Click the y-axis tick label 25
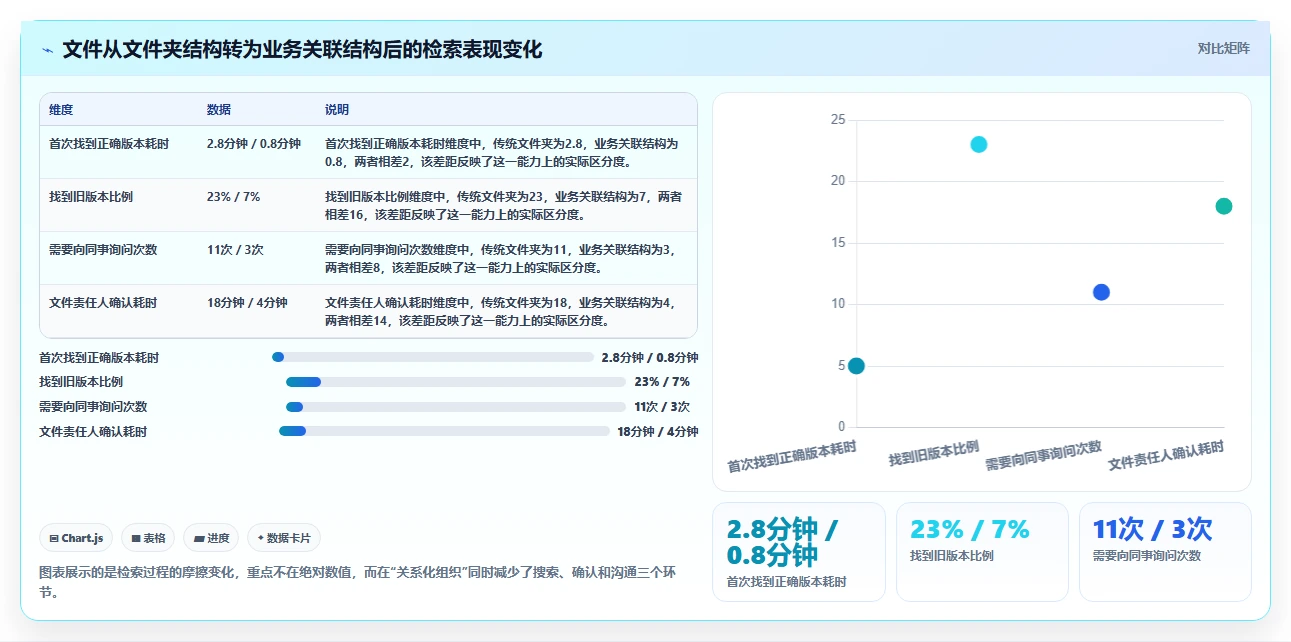 pyautogui.click(x=838, y=120)
